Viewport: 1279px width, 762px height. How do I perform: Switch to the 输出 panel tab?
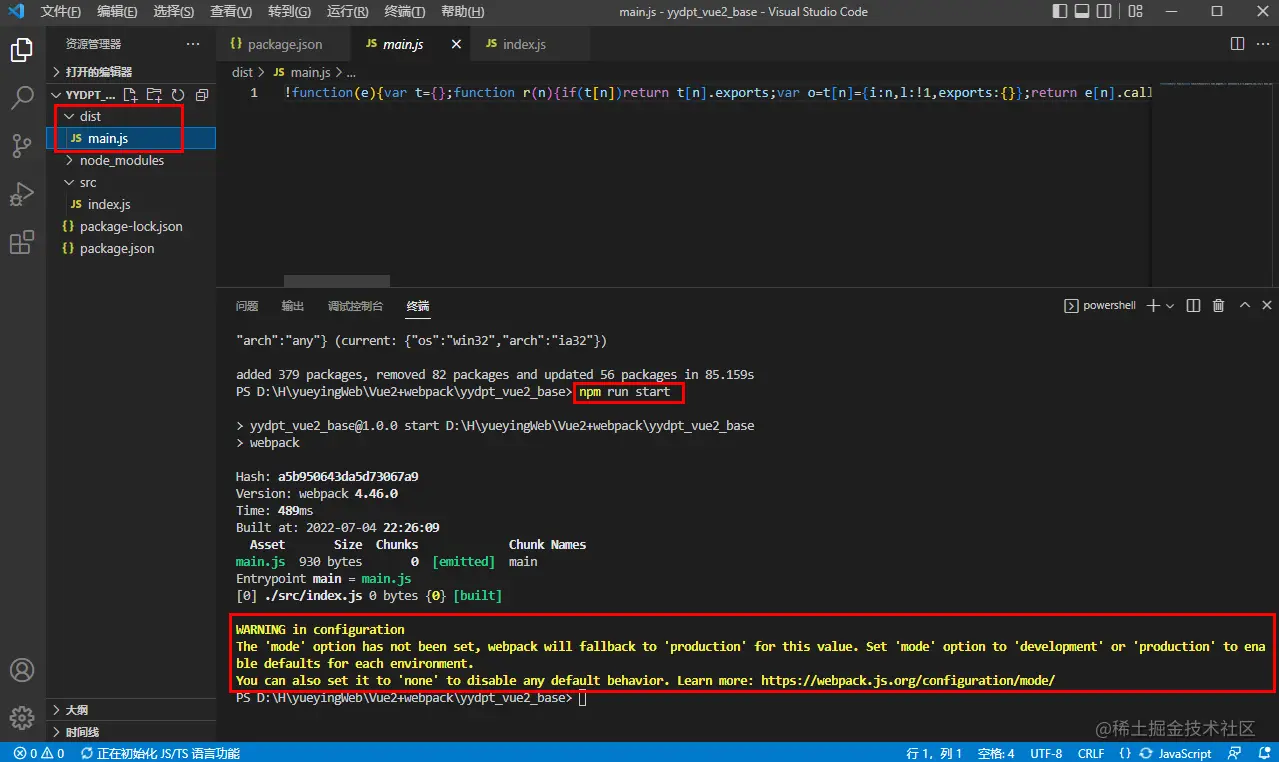pyautogui.click(x=293, y=306)
